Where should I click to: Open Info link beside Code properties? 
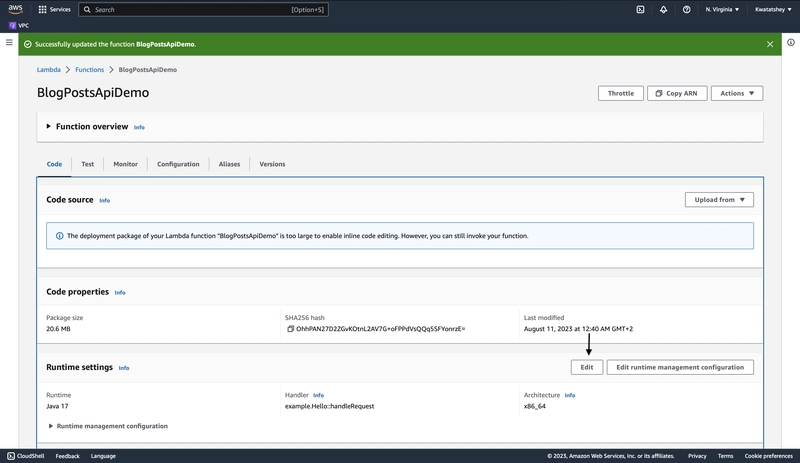coord(120,293)
